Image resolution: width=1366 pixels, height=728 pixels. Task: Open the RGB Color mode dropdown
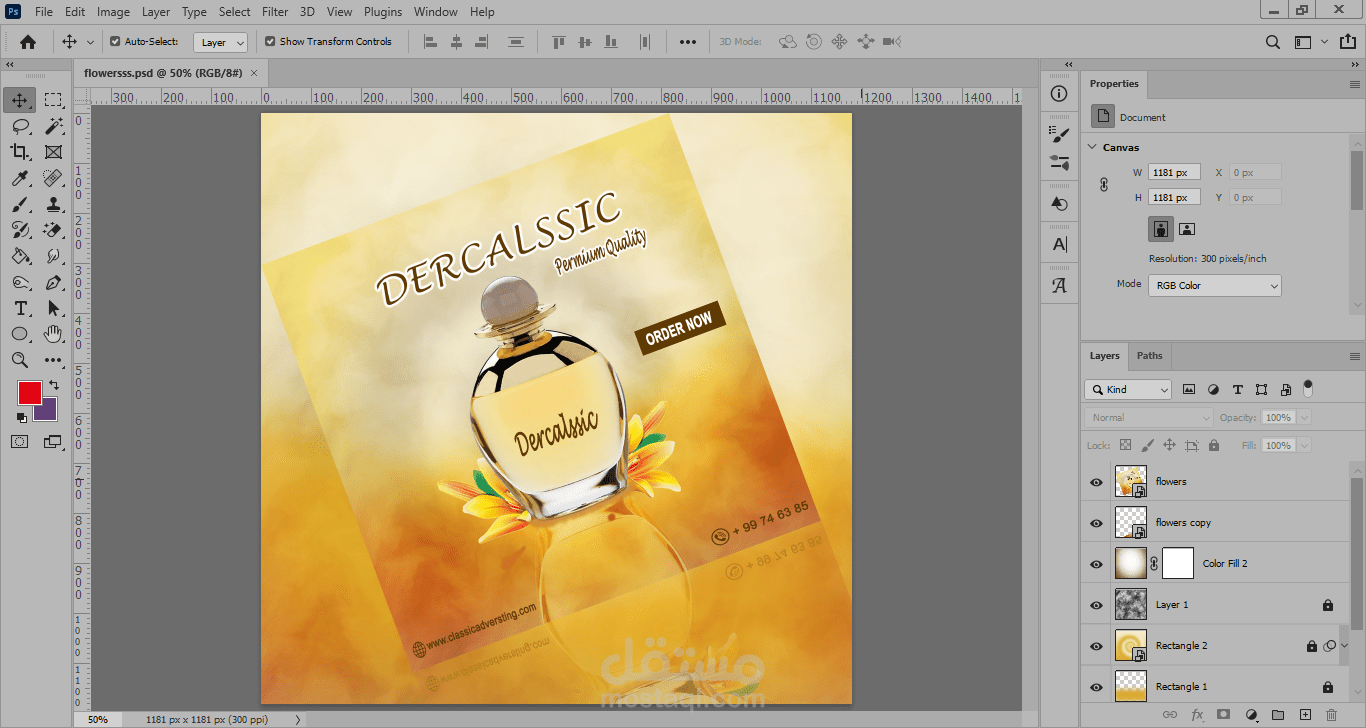click(1214, 285)
